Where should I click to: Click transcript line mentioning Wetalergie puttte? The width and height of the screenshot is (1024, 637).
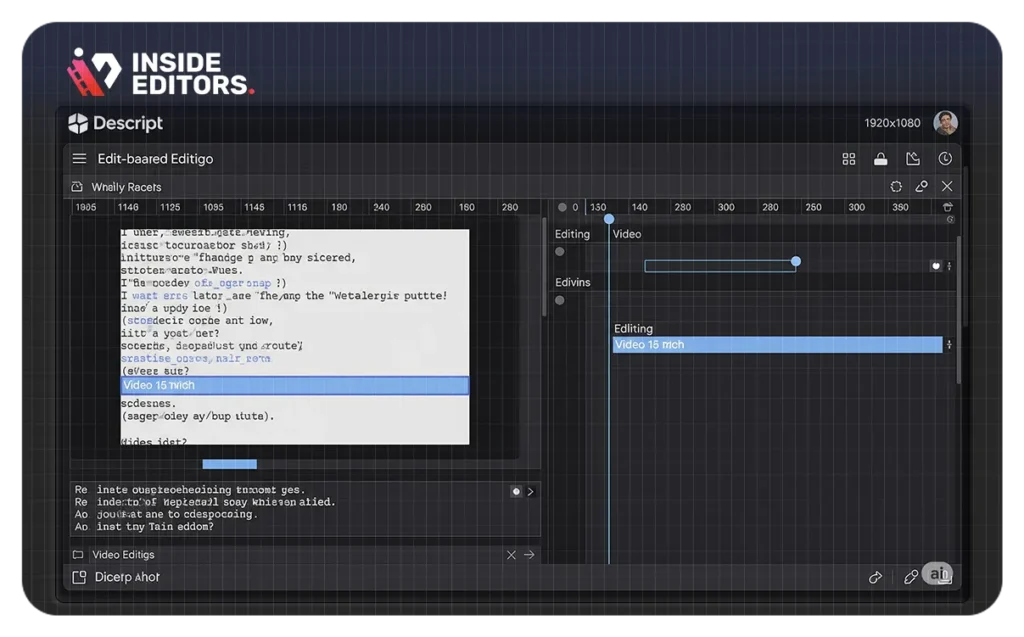tap(284, 295)
